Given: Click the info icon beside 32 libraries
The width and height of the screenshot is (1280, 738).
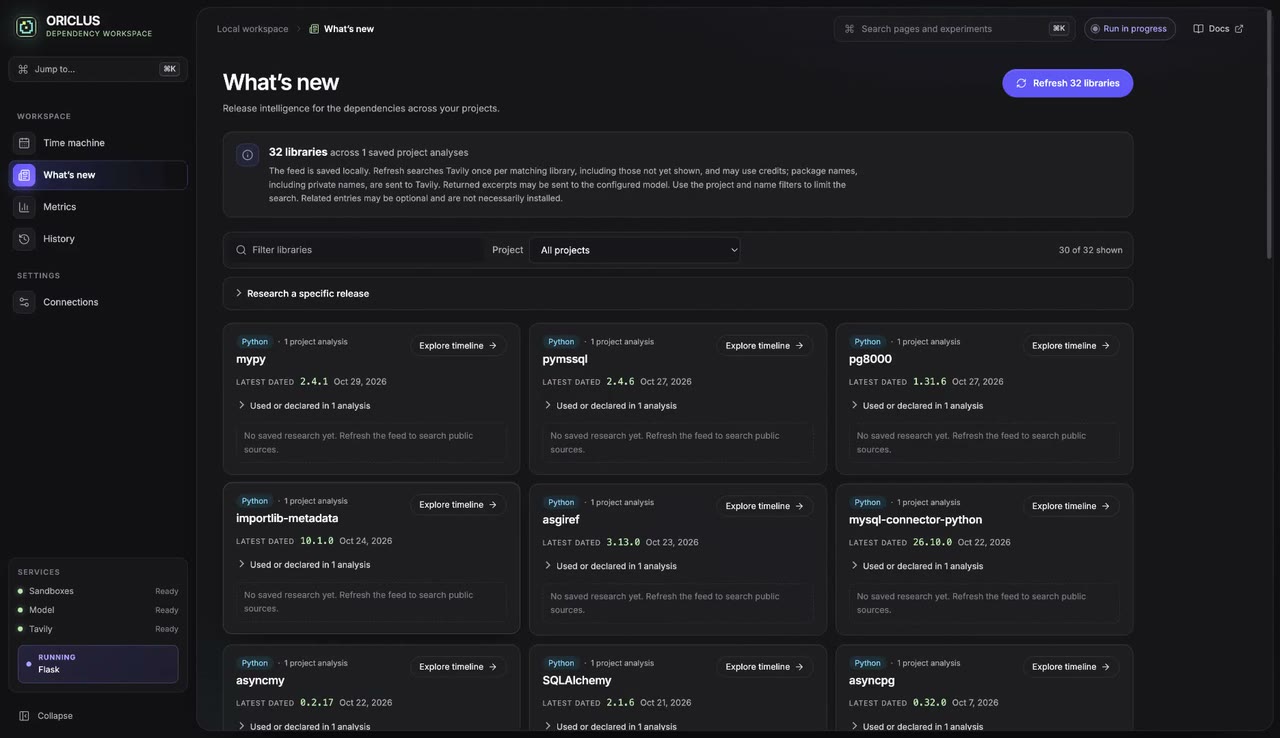Looking at the screenshot, I should (247, 155).
